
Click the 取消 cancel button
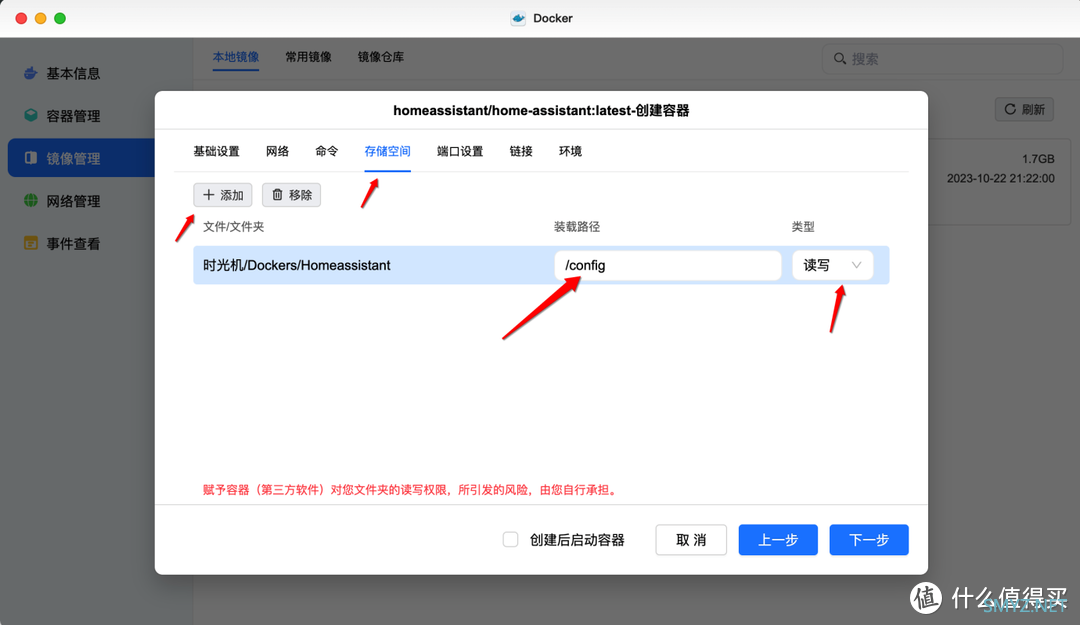pos(691,540)
